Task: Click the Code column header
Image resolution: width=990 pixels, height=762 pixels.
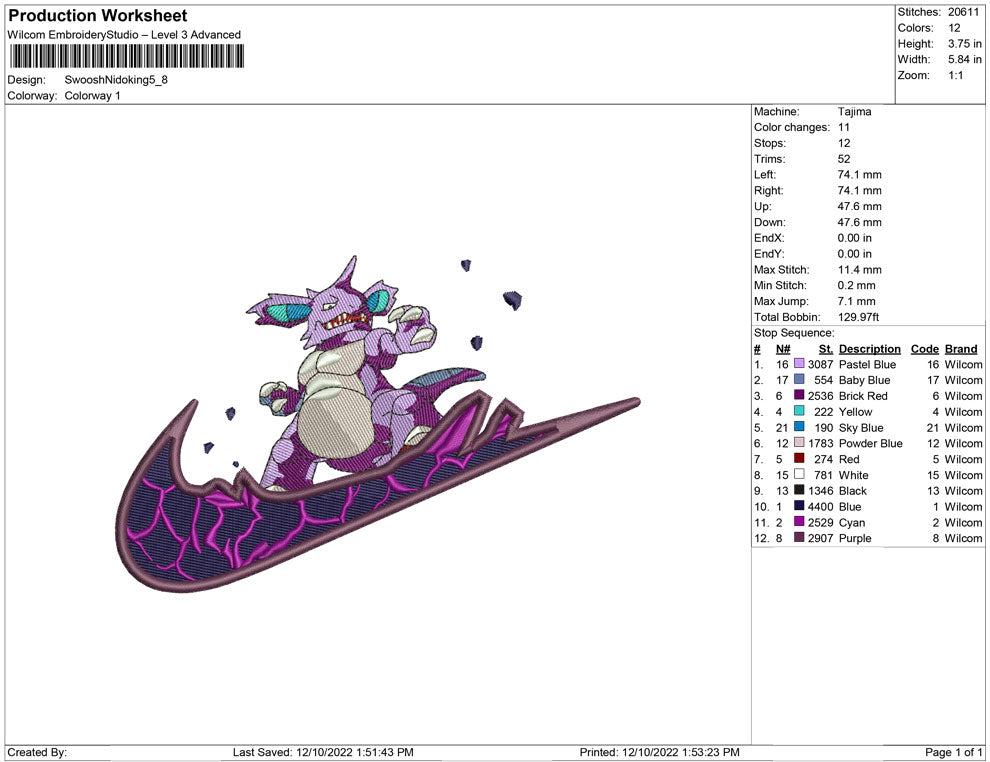Action: 924,349
